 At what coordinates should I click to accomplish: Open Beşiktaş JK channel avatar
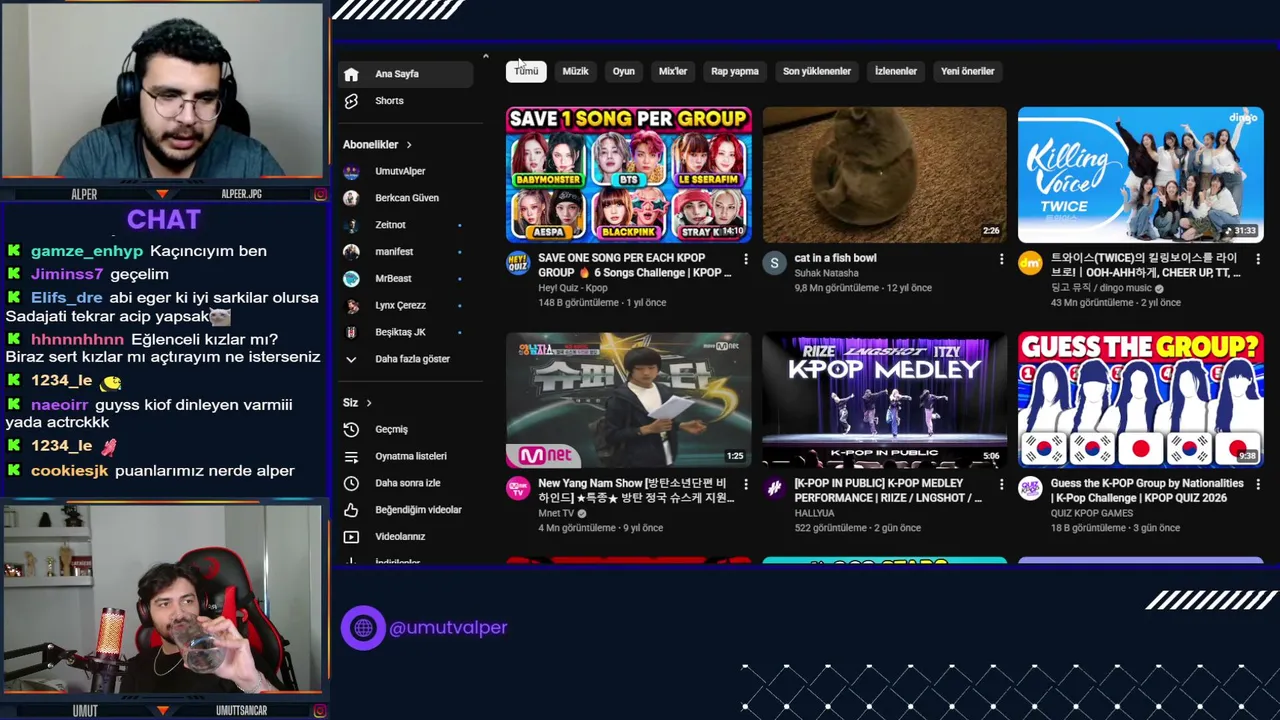tap(351, 332)
